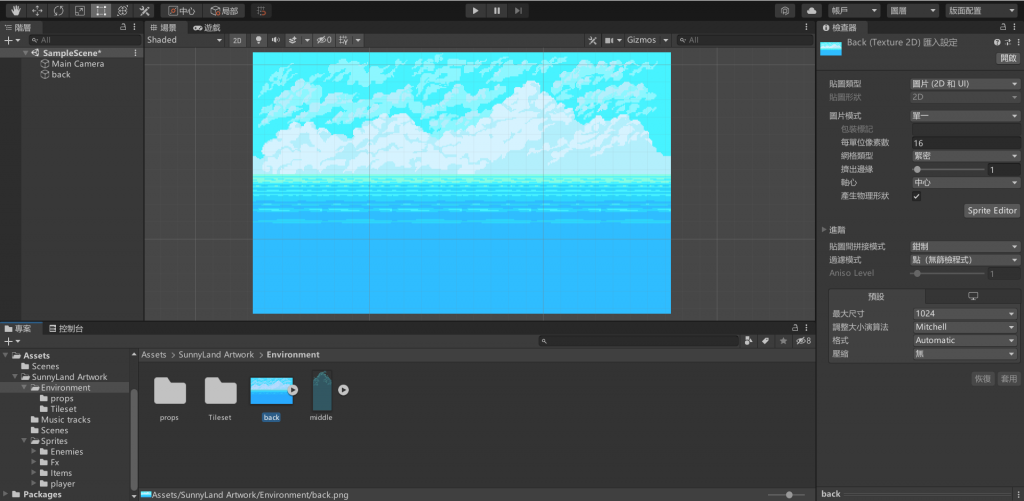Viewport: 1024px width, 501px height.
Task: Open the 貼圖類型 texture type dropdown
Action: 965,84
